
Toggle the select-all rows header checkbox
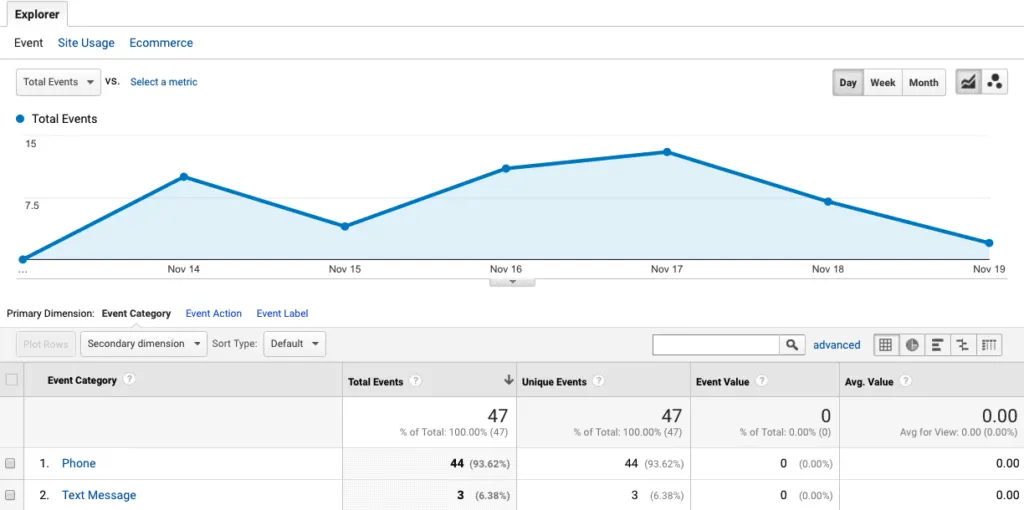coord(11,380)
